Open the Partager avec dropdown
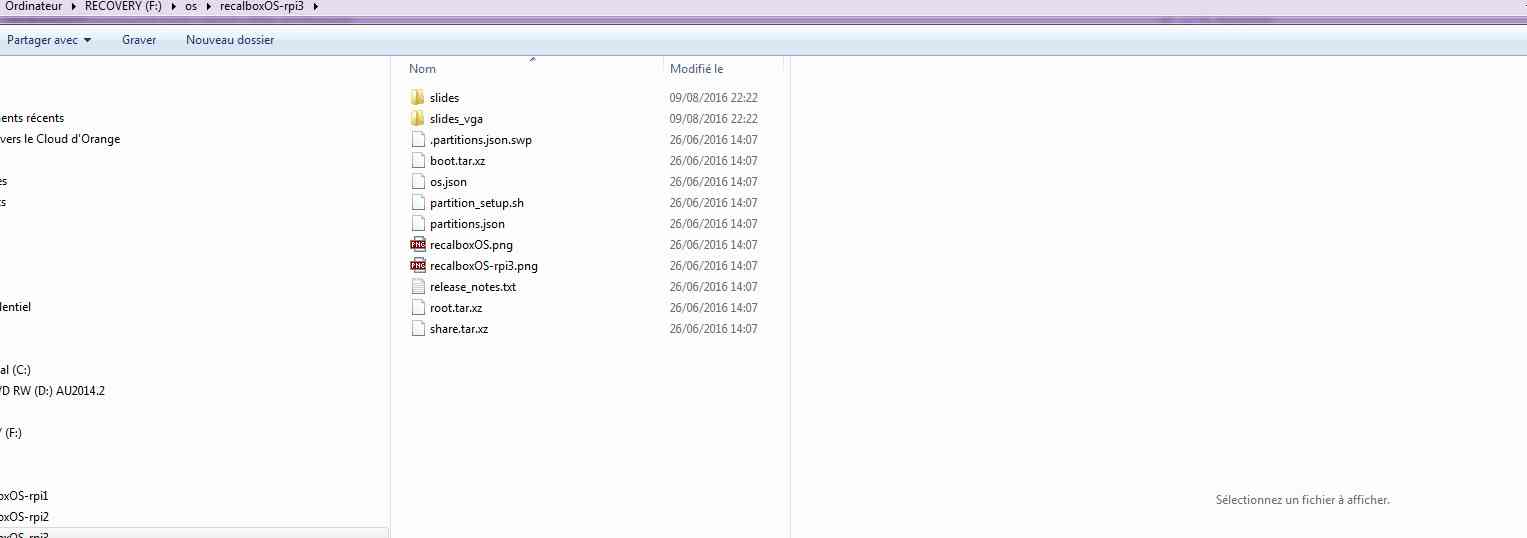This screenshot has height=538, width=1527. pyautogui.click(x=49, y=40)
